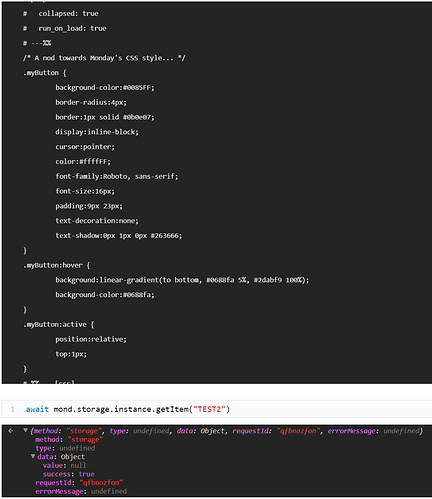The image size is (432, 499).
Task: Click the value: null property row
Action: click(64, 465)
